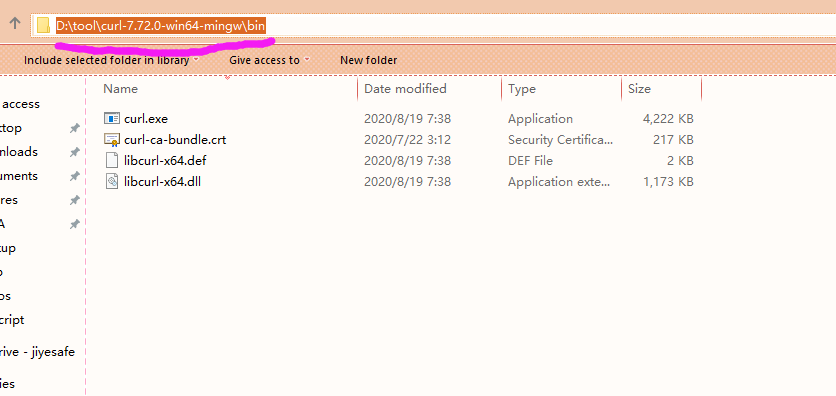
Task: Click the libcurl-x64.def file icon
Action: click(112, 160)
